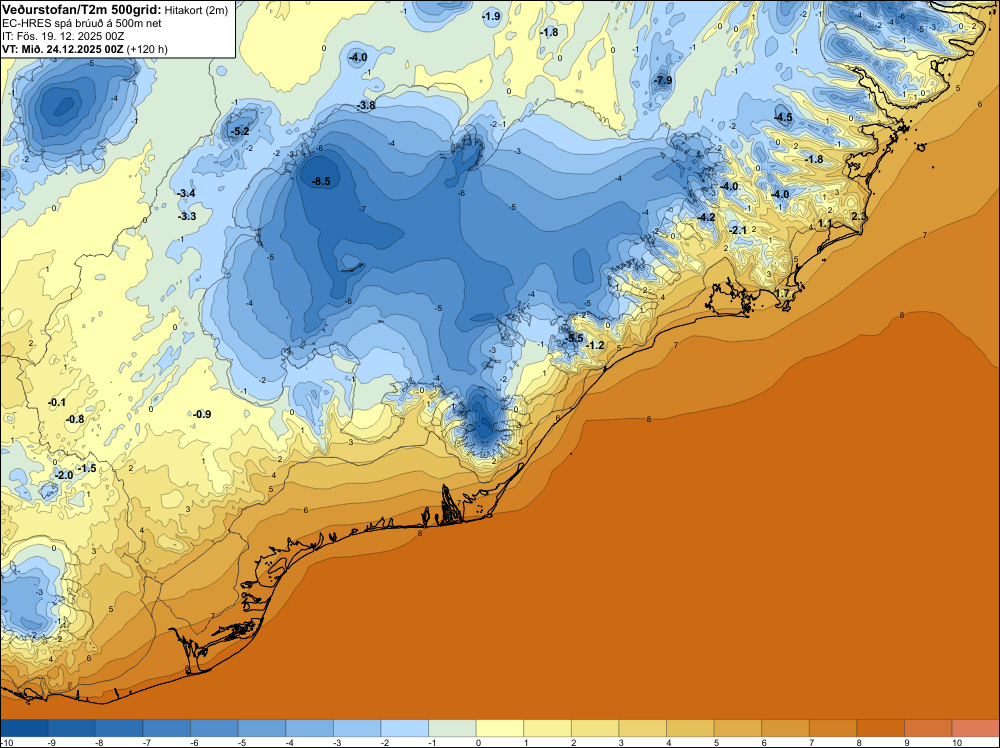Click the -2.1 temperature value
Image resolution: width=1000 pixels, height=748 pixels.
click(x=737, y=230)
